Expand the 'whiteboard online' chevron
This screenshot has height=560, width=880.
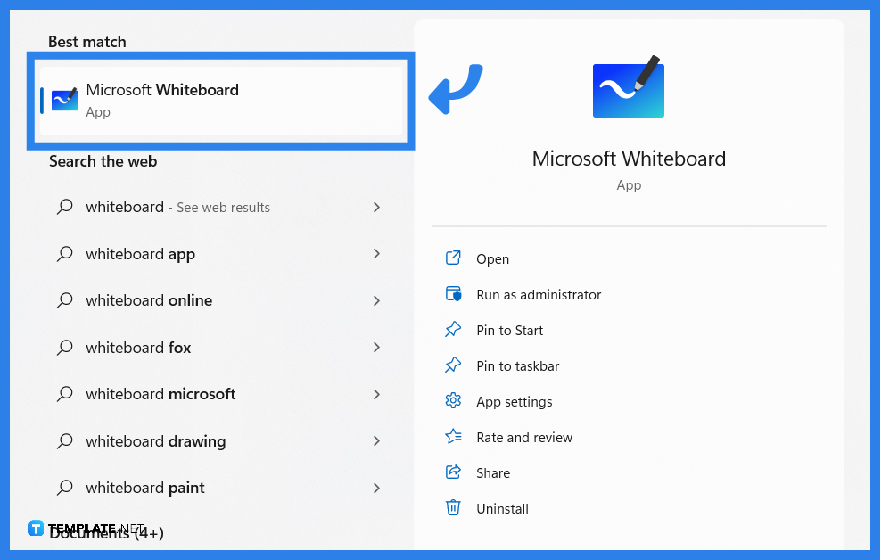[377, 301]
